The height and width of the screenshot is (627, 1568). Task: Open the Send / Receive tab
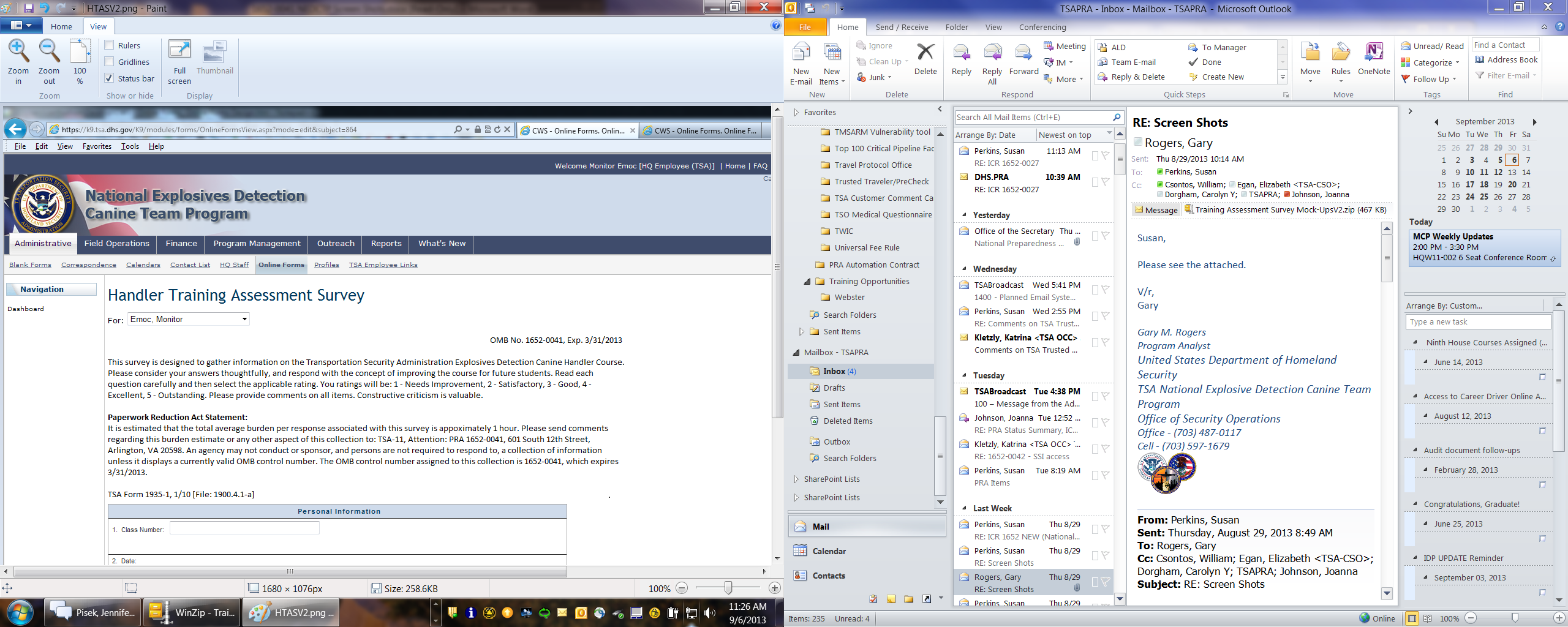pos(902,27)
